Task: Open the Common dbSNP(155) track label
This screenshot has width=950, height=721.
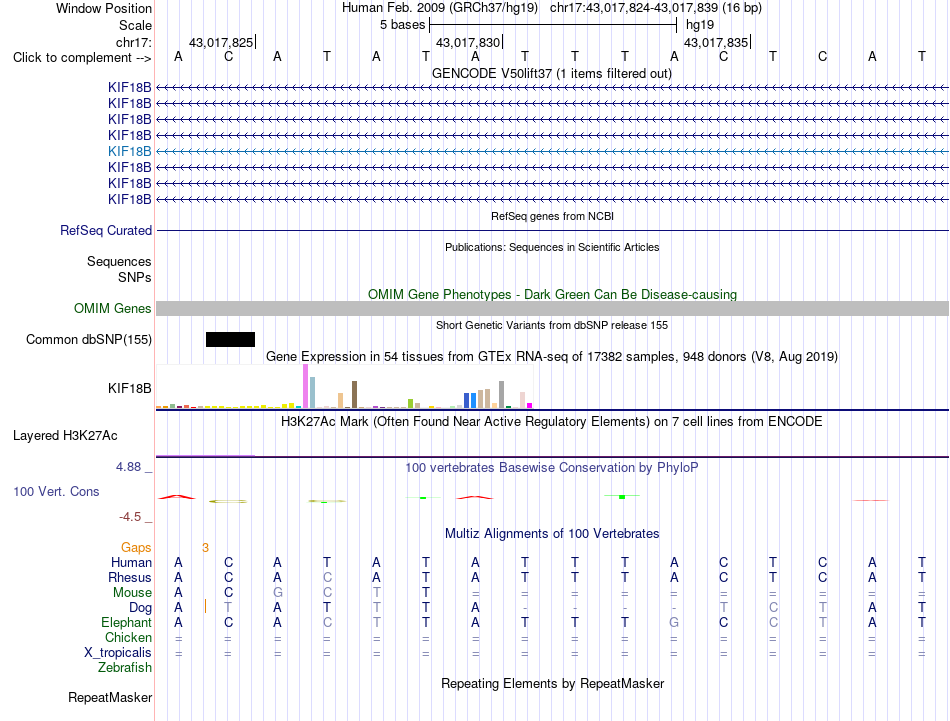Action: coord(89,339)
